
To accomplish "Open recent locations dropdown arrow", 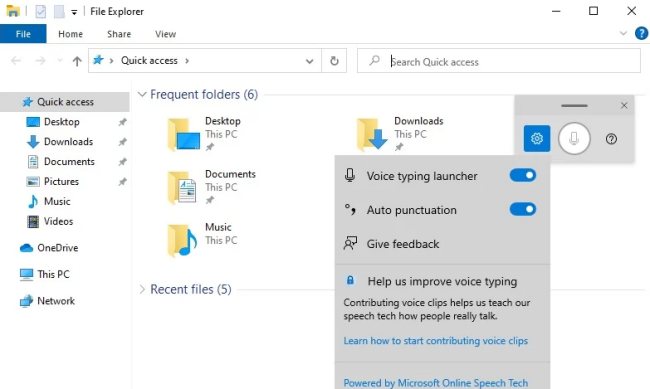I will point(60,61).
